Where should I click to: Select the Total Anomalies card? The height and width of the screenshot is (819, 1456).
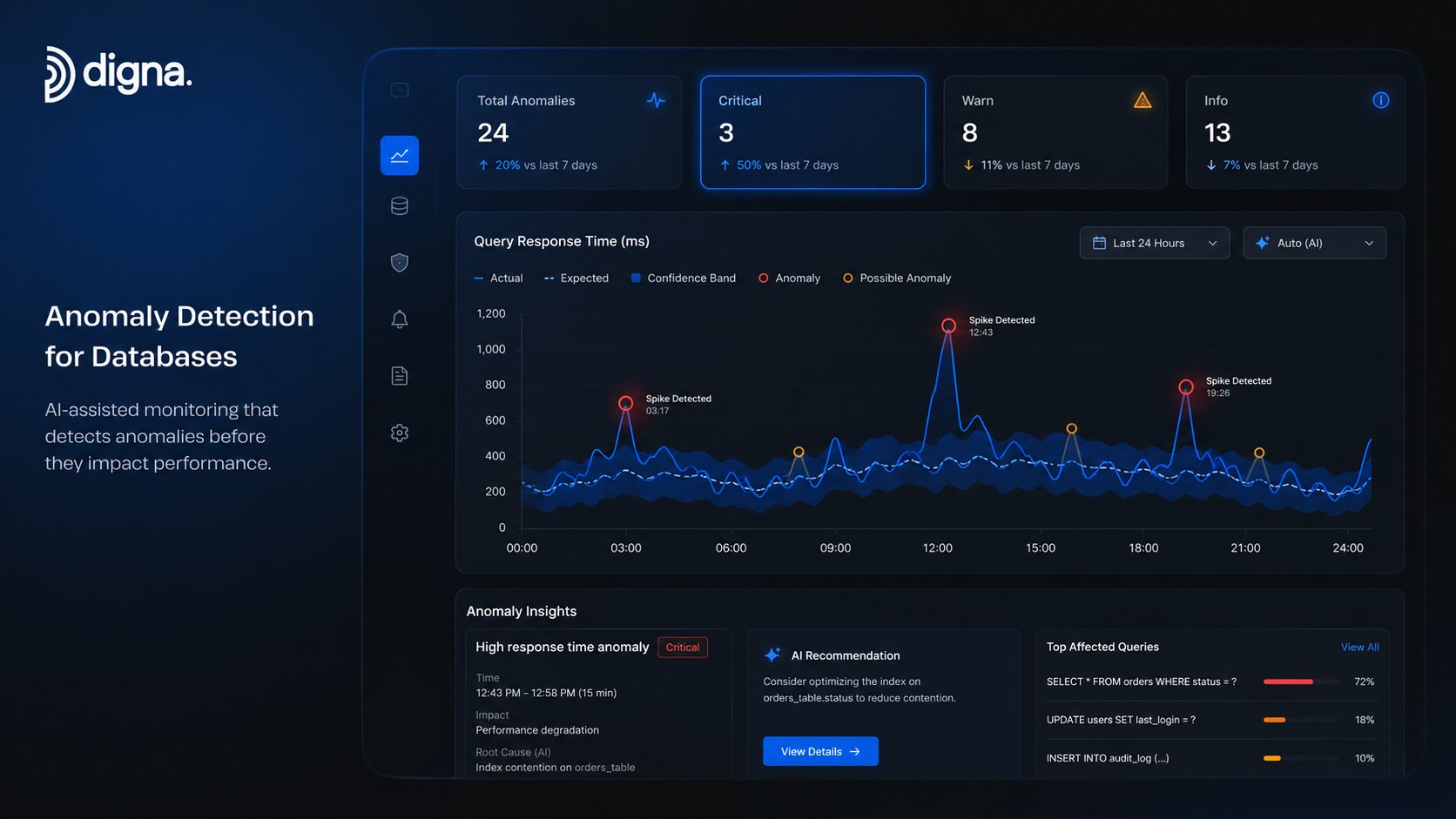(570, 132)
